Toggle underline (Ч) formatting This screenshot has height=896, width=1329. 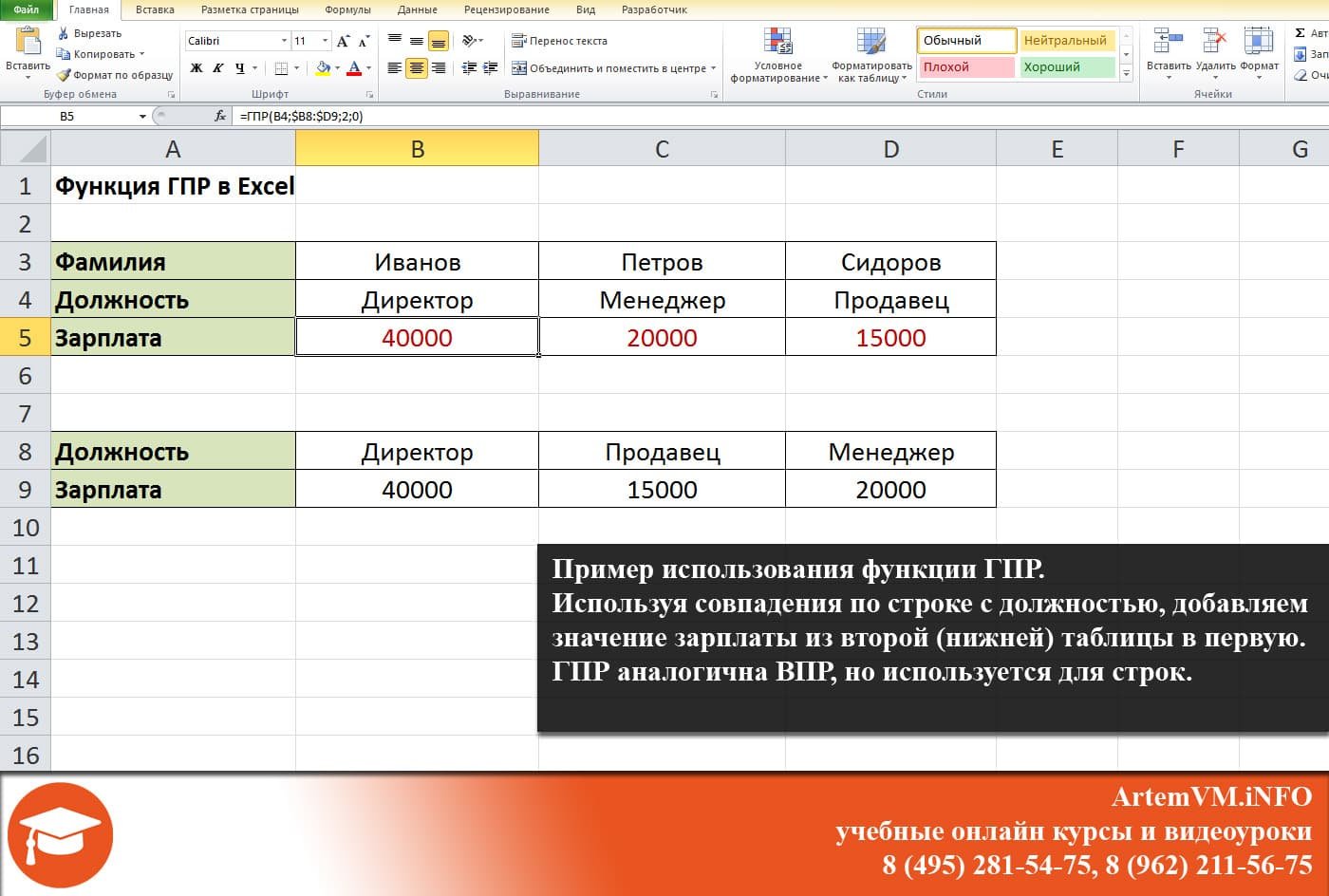[x=239, y=68]
